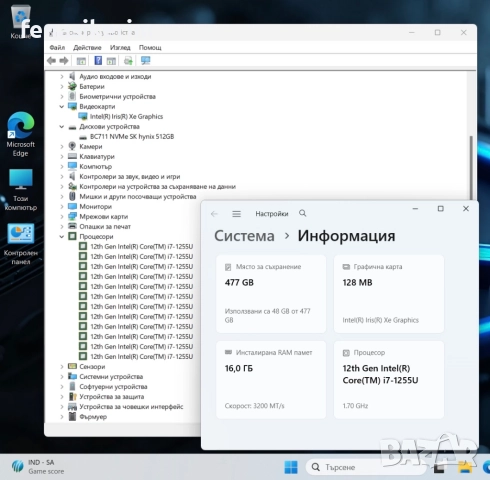Open the Действие menu
Image resolution: width=490 pixels, height=480 pixels.
(x=87, y=47)
